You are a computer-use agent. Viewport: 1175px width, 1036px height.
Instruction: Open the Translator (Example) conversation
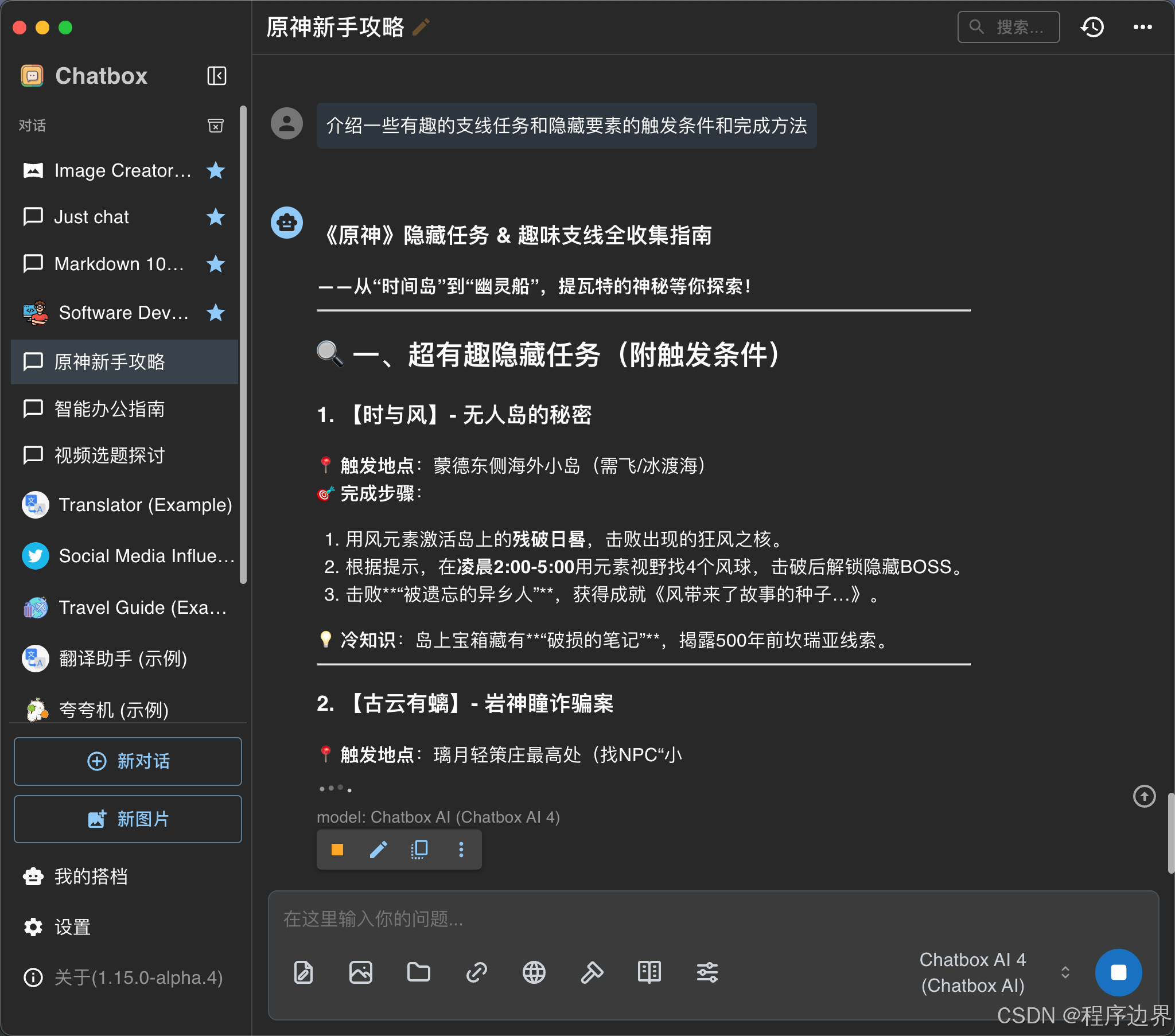(124, 505)
